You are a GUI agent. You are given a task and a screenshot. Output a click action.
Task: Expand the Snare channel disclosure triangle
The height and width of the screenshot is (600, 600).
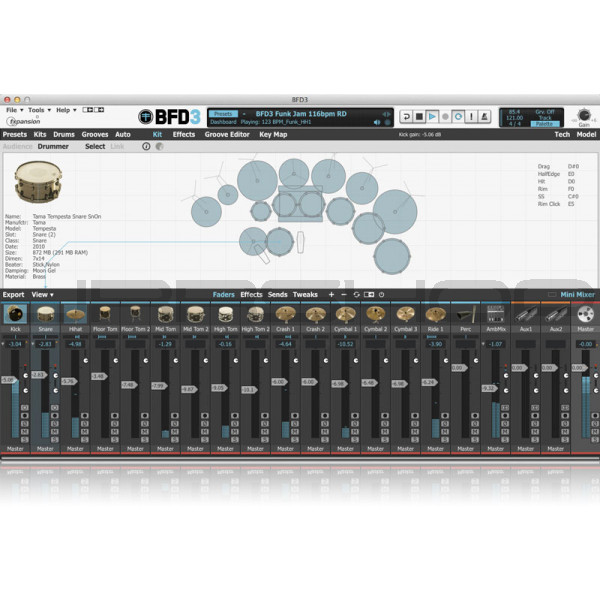pyautogui.click(x=33, y=344)
